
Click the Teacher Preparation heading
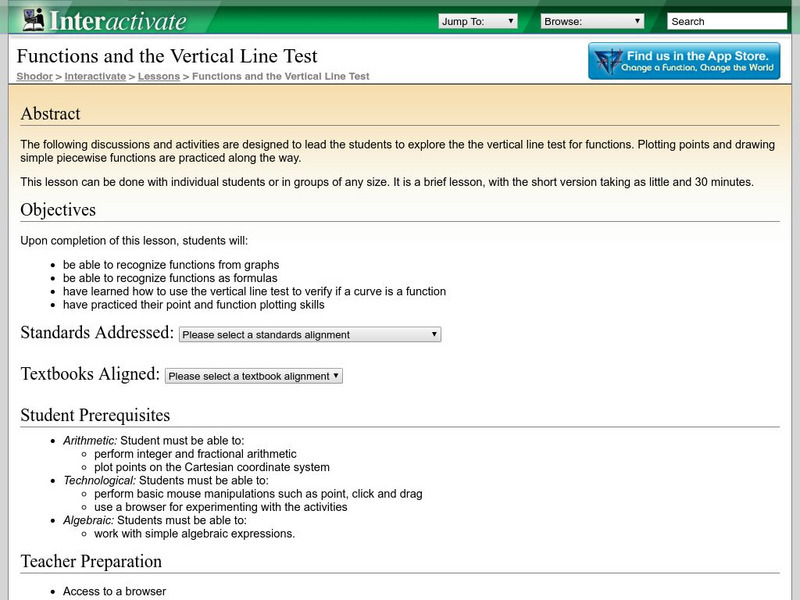pyautogui.click(x=91, y=561)
